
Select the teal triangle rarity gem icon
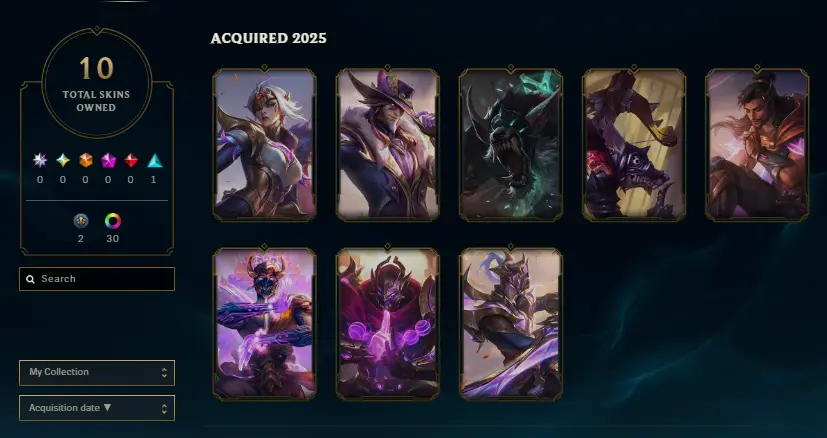155,160
